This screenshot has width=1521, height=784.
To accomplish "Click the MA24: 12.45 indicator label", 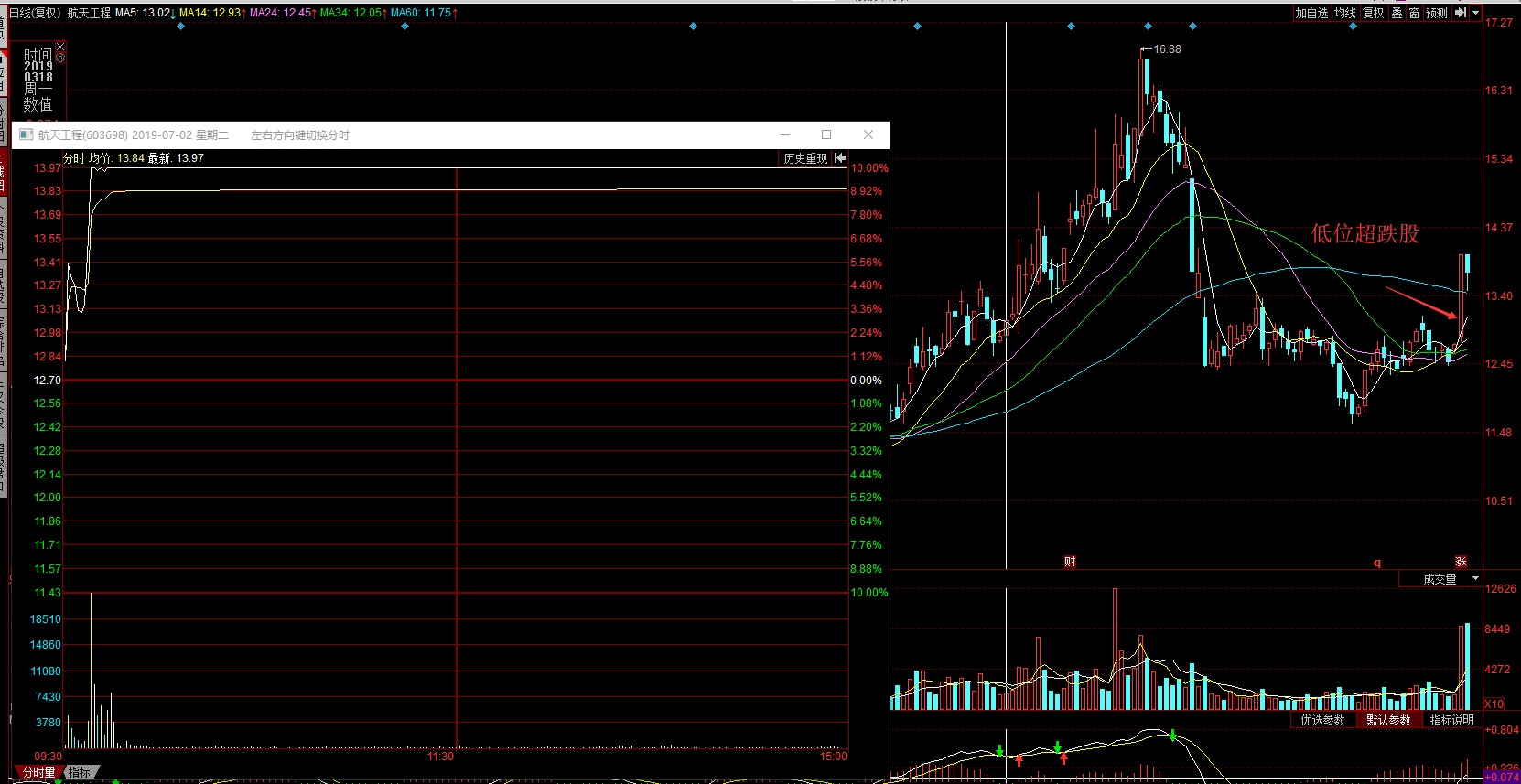I will 283,13.
